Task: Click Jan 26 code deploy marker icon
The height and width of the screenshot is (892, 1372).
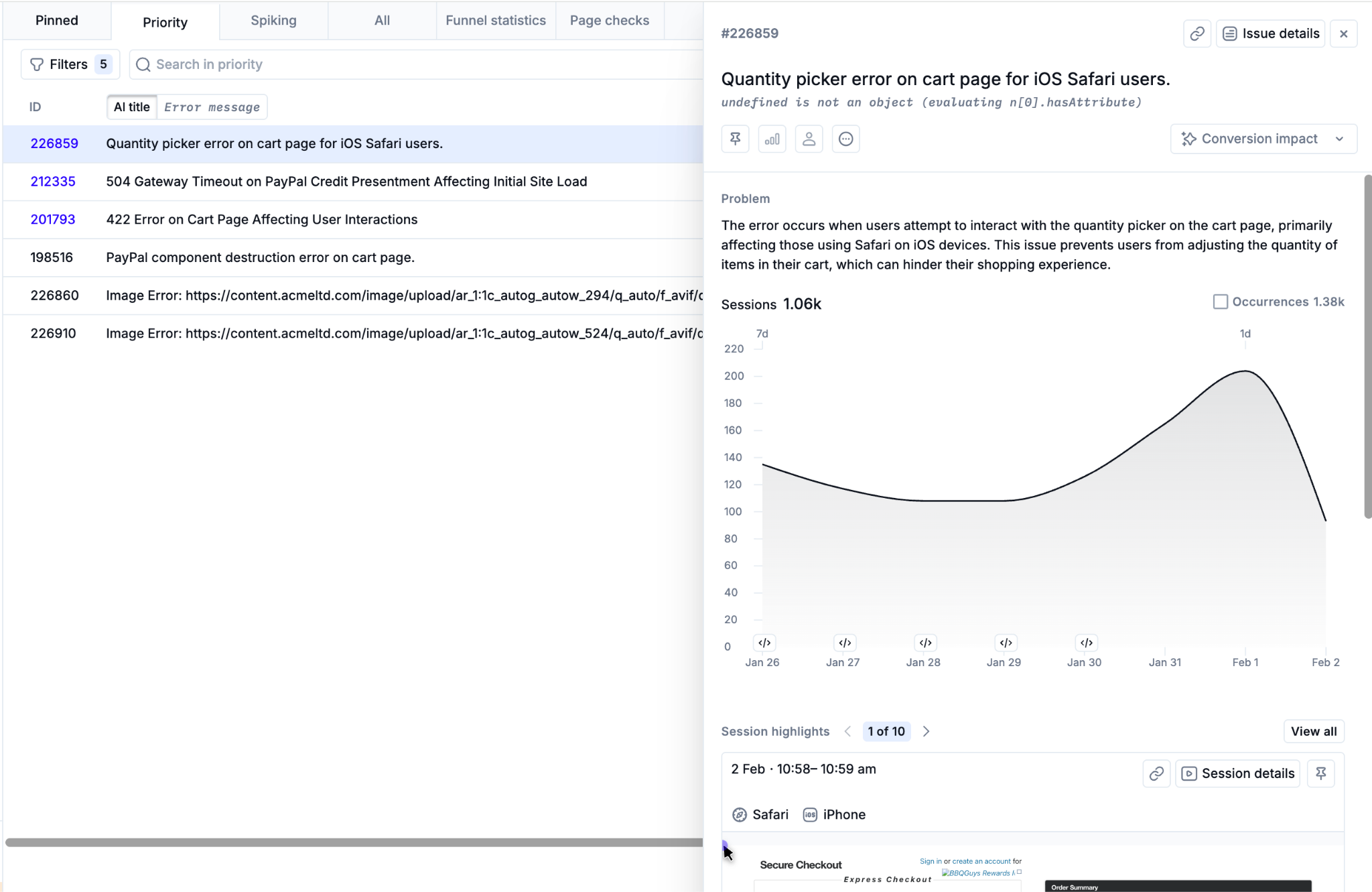Action: 764,643
